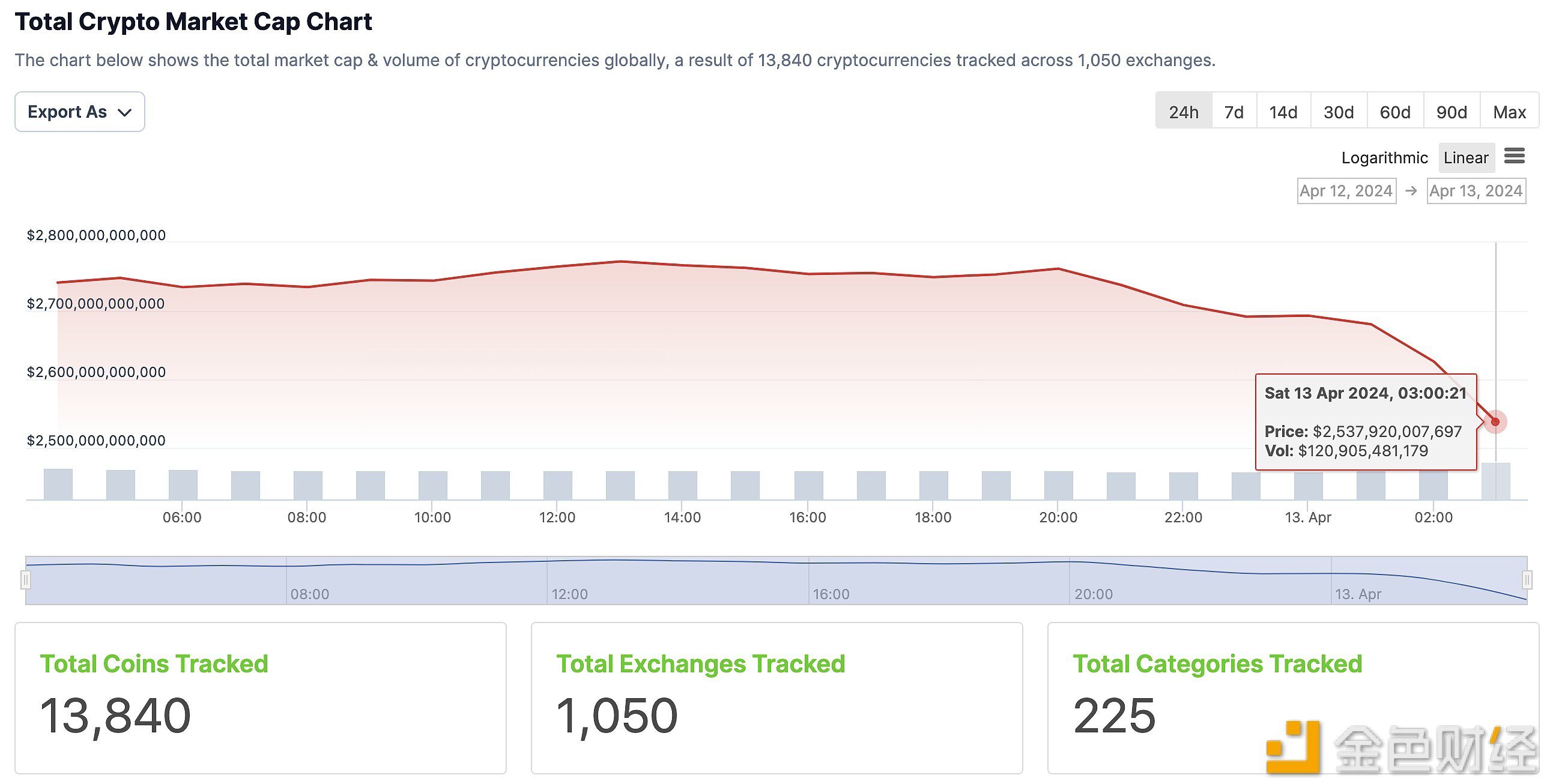Click the Total Exchanges Tracked heading
This screenshot has width=1547, height=784.
pos(700,664)
